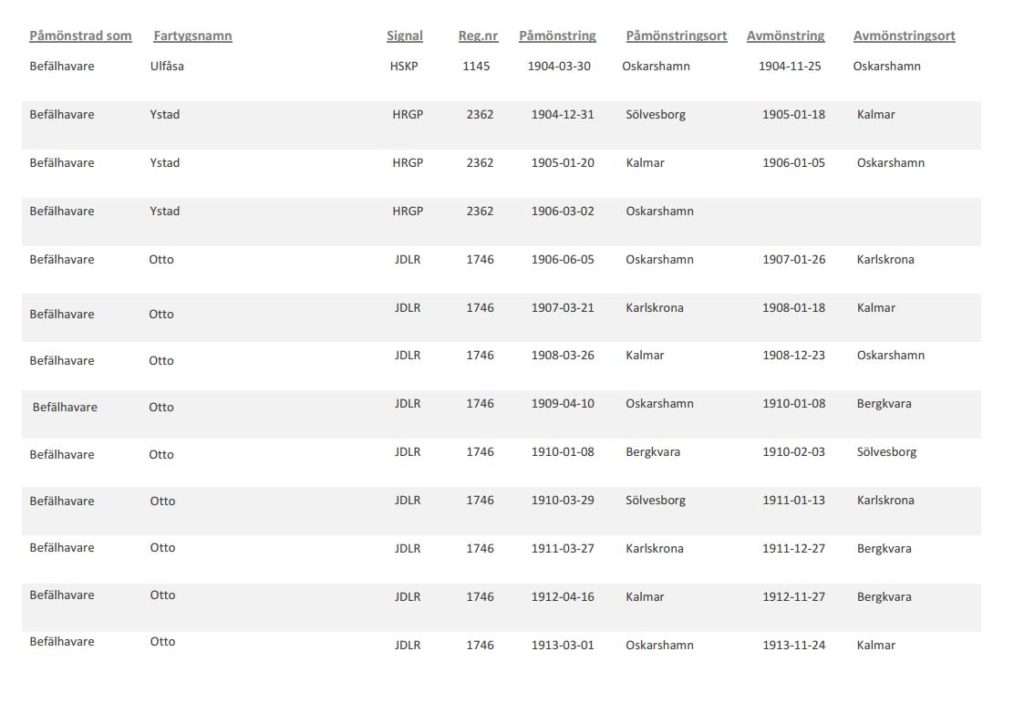Select the Signal column header

click(x=405, y=36)
